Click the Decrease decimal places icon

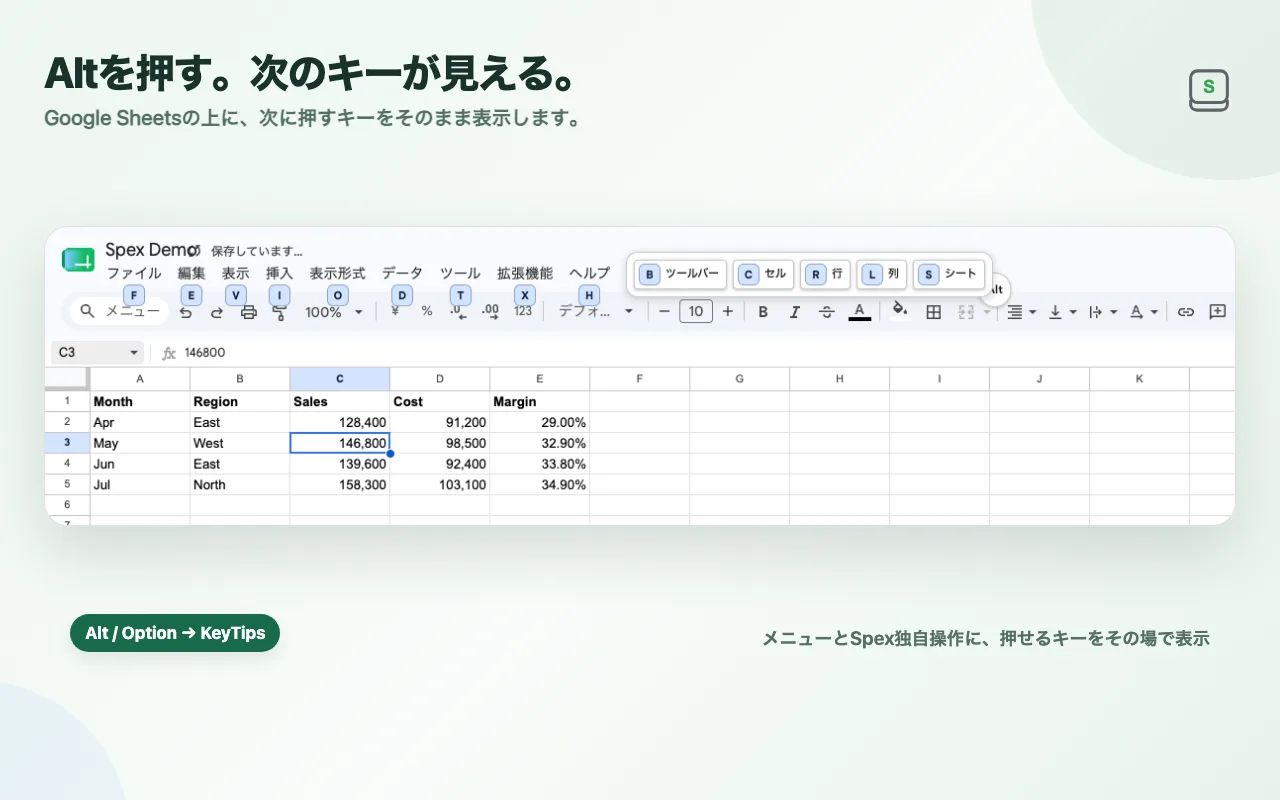458,311
